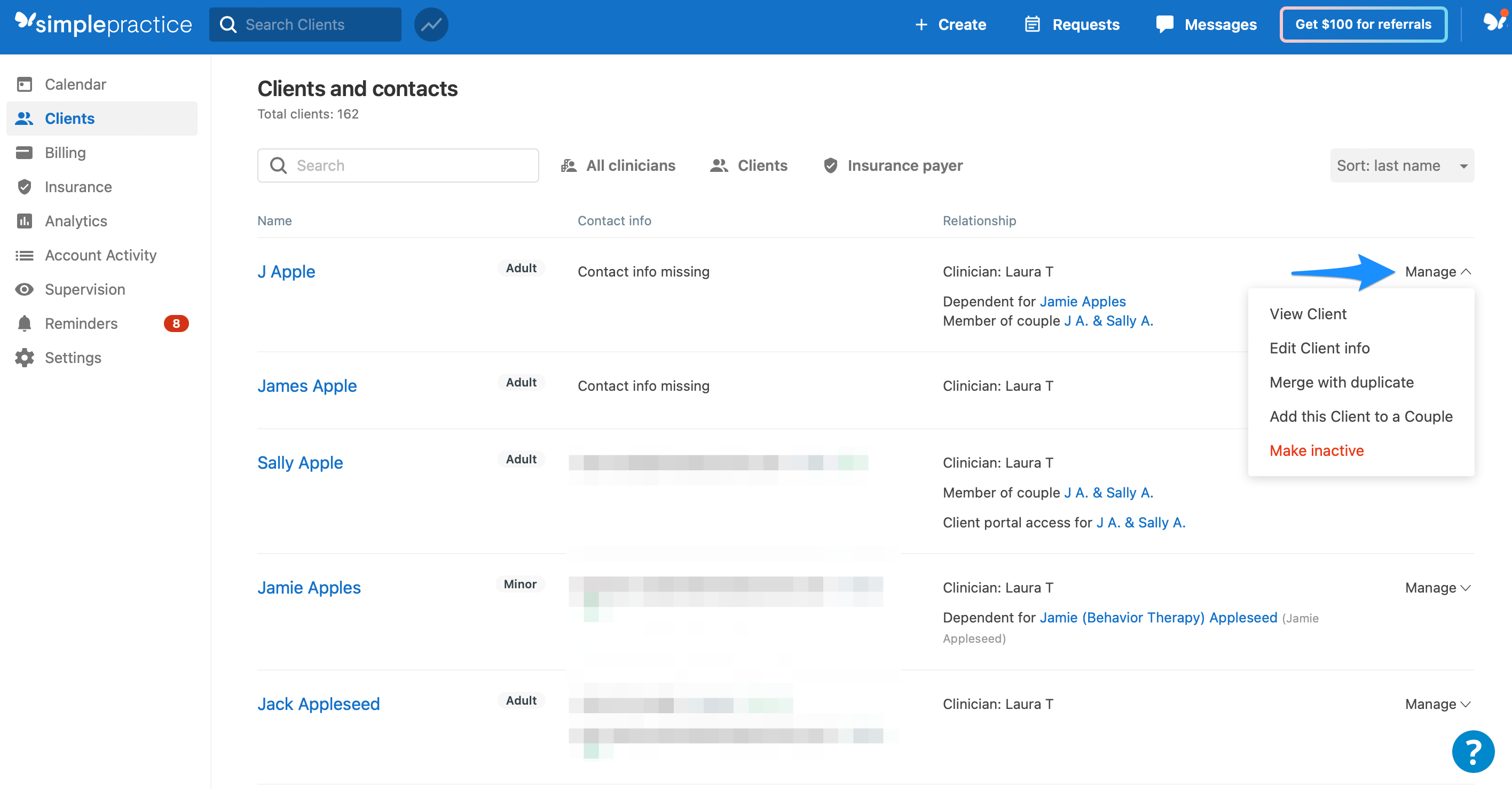Click the Messages chat icon
Viewport: 1512px width, 789px height.
(1164, 24)
